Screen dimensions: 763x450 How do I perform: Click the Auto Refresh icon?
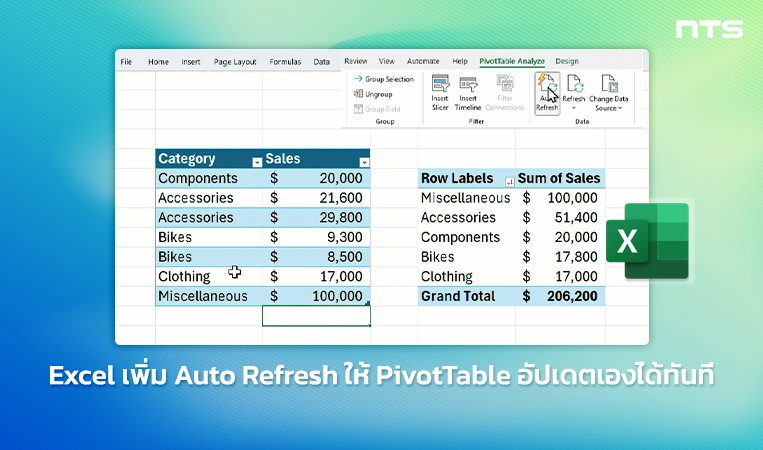coord(547,84)
